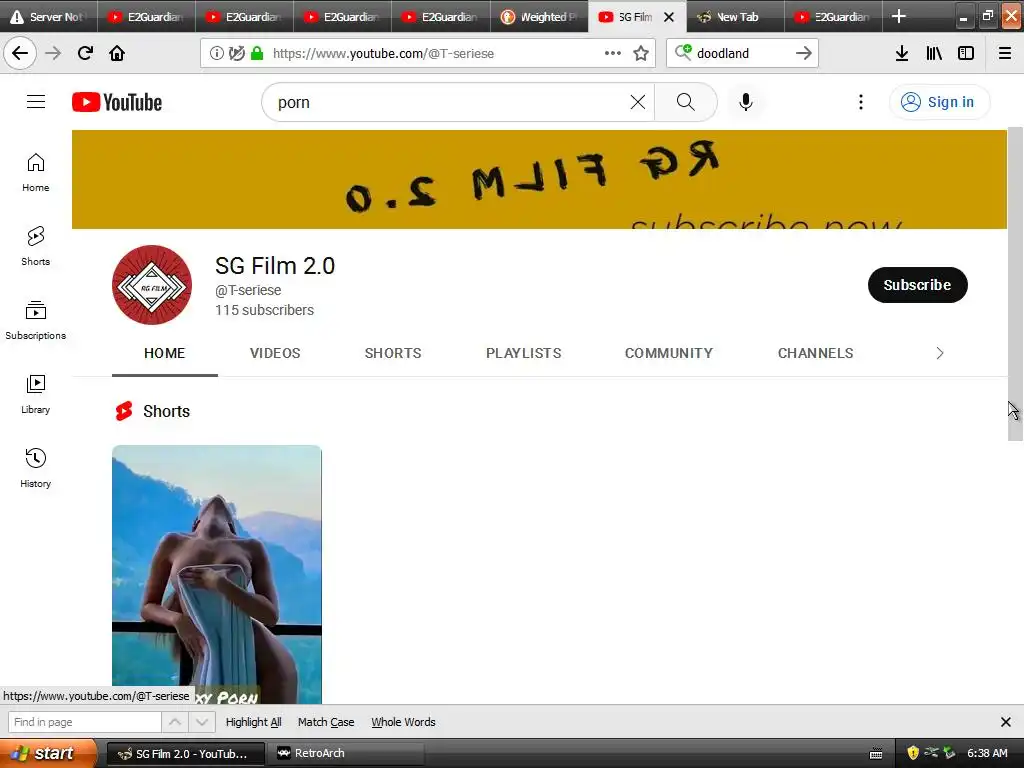Switch to the Server Not Found browser tab
Viewport: 1024px width, 768px height.
(x=49, y=16)
